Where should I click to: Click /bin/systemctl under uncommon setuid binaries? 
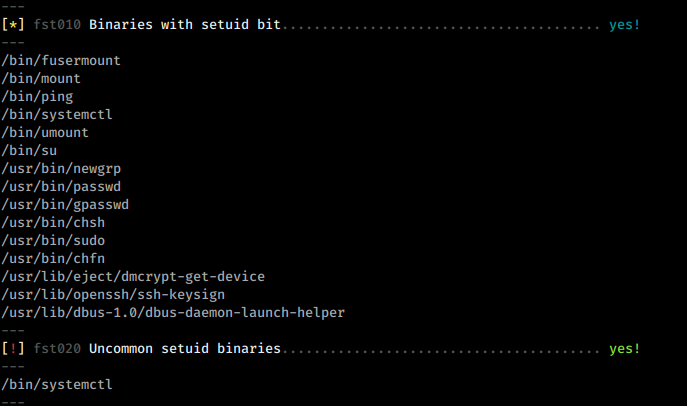coord(57,385)
